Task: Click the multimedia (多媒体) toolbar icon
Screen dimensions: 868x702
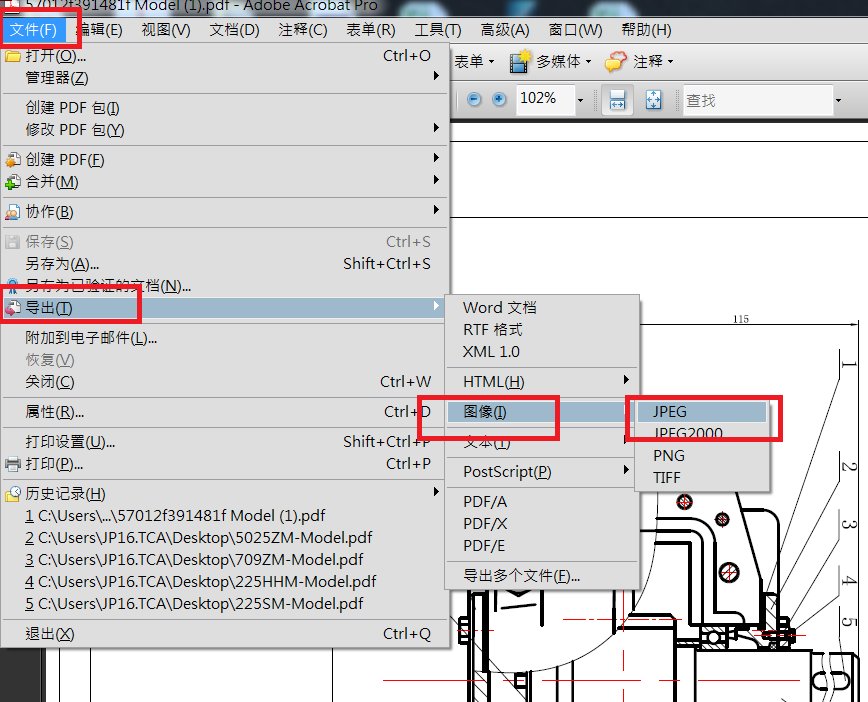Action: click(x=520, y=61)
